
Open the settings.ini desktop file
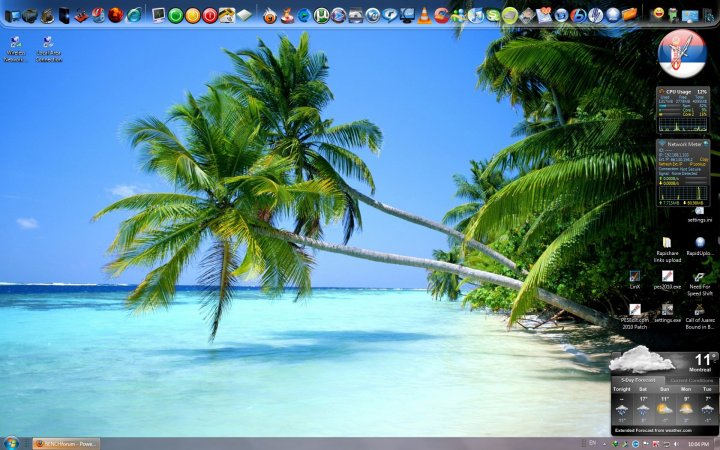(x=699, y=215)
